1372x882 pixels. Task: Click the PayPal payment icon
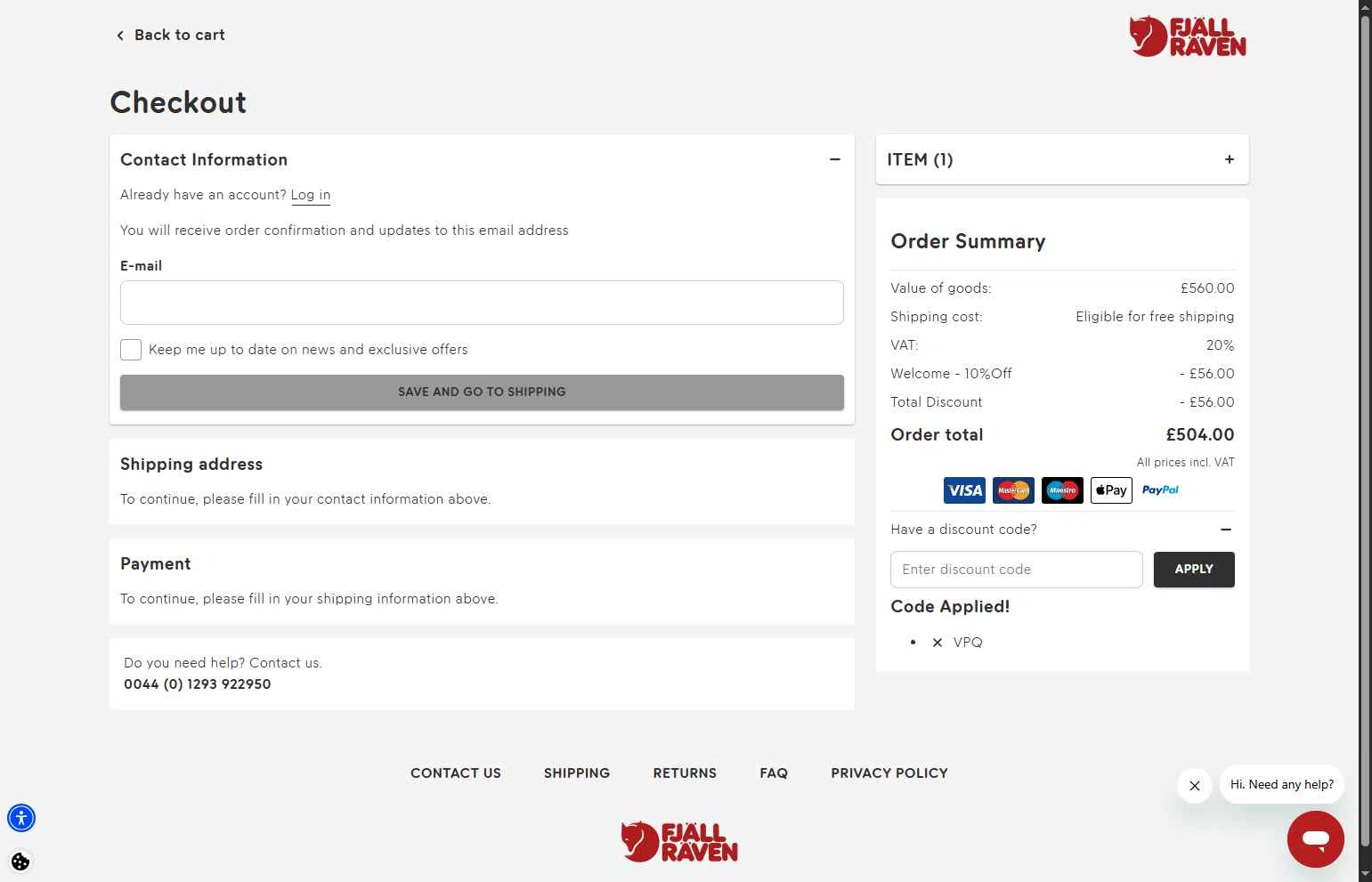tap(1160, 490)
